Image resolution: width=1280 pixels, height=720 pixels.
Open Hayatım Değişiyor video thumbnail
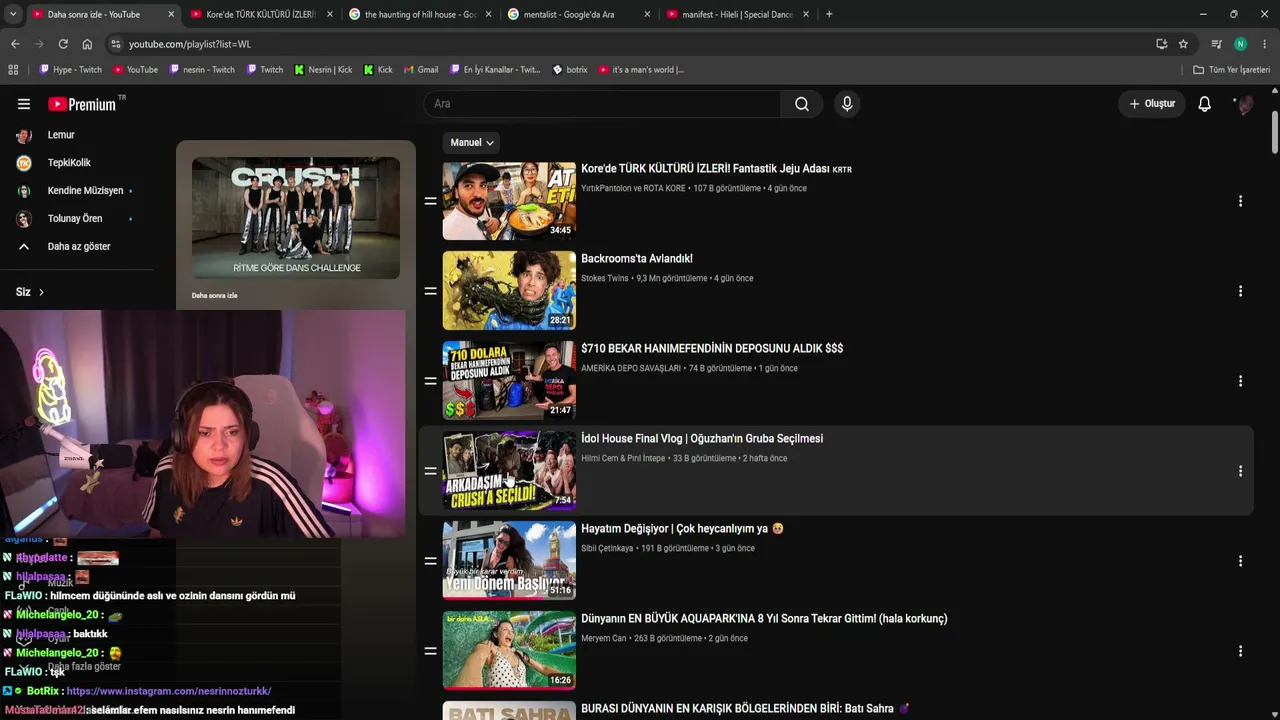509,561
